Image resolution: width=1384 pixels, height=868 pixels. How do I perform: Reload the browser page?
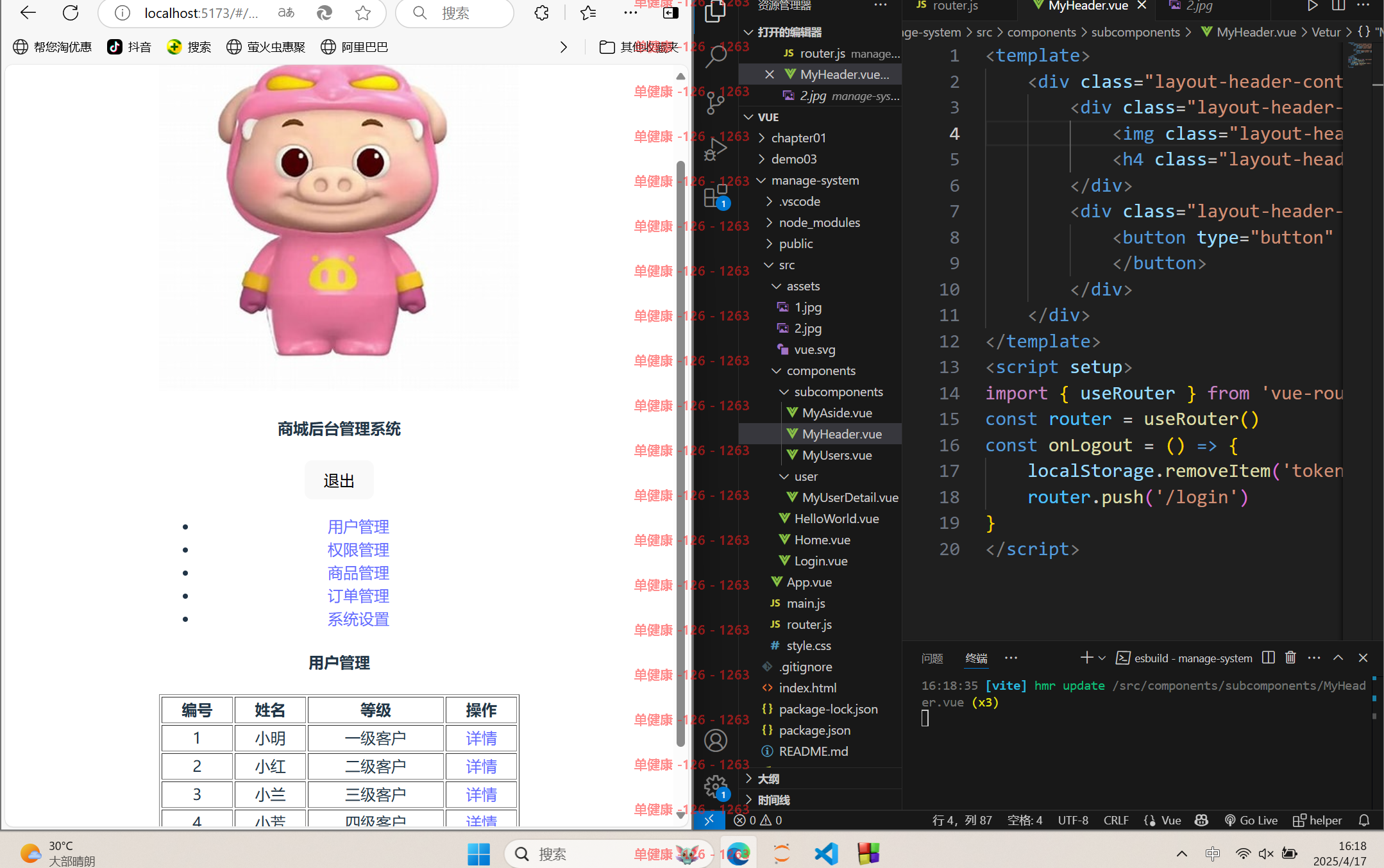point(71,12)
